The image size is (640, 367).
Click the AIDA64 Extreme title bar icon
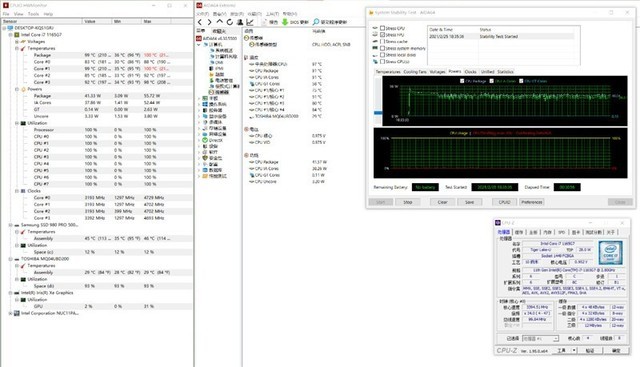pos(199,5)
